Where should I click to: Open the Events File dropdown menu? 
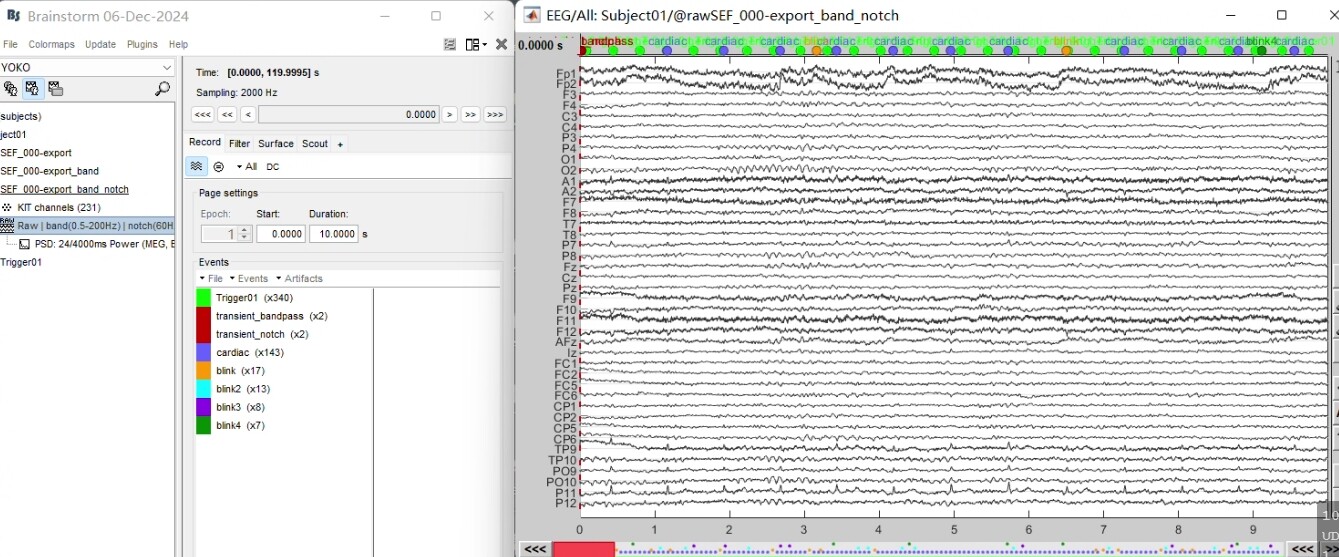pyautogui.click(x=210, y=279)
